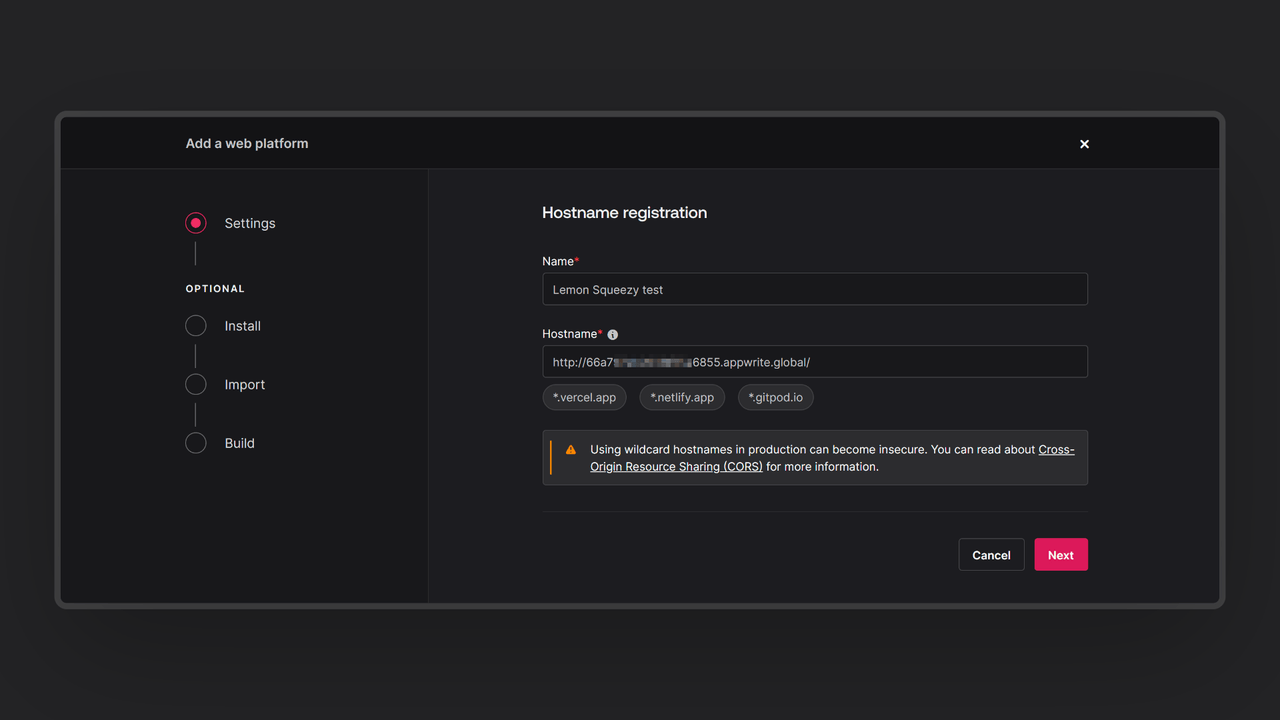Go to the Install step label
The width and height of the screenshot is (1280, 720).
point(243,326)
